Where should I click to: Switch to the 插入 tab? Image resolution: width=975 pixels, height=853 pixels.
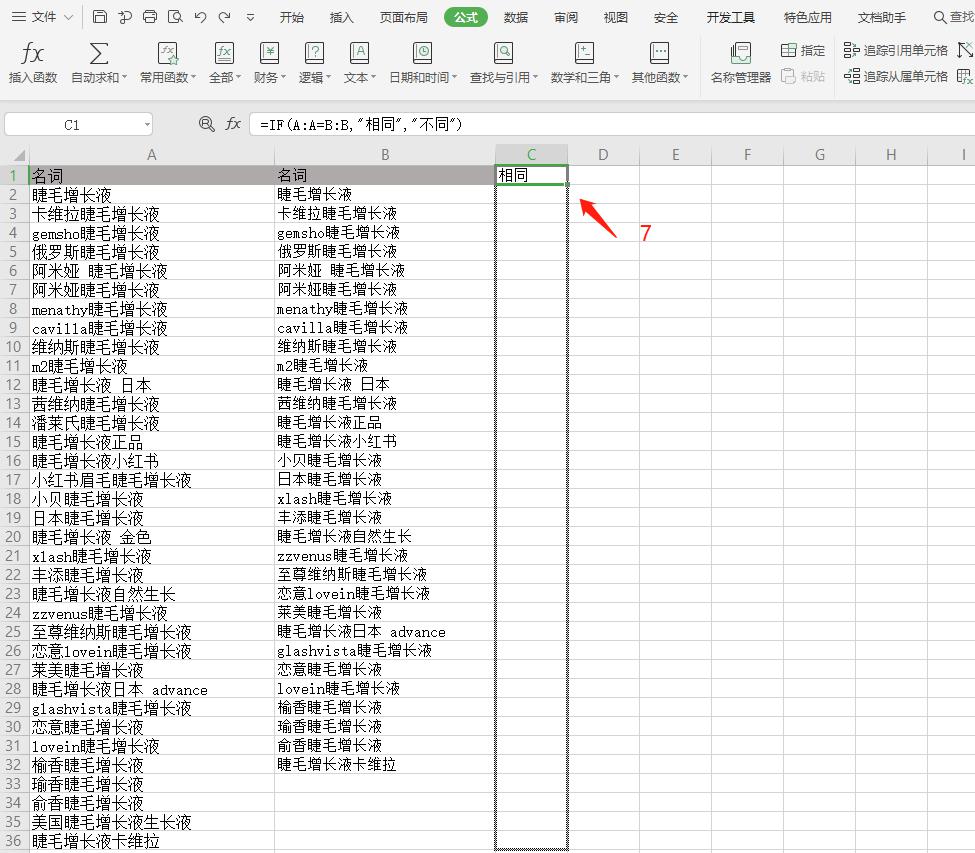point(341,17)
